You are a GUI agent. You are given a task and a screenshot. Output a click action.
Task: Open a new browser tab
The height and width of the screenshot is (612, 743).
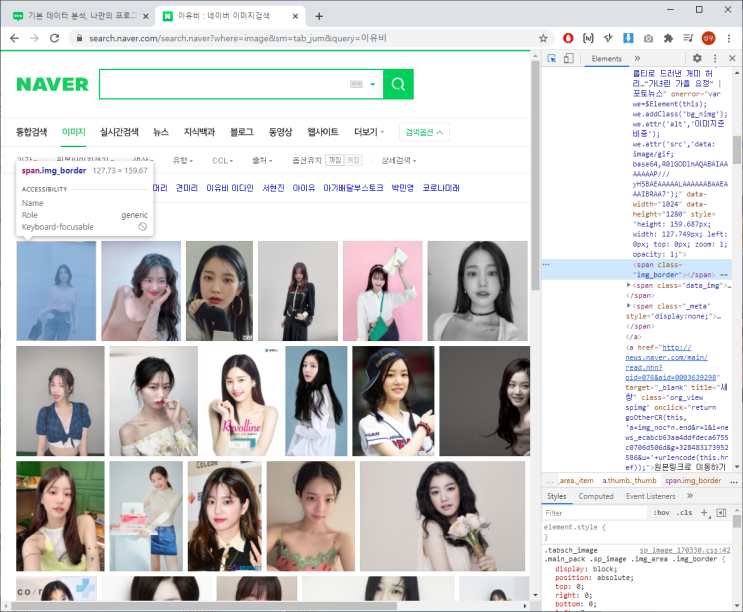pyautogui.click(x=319, y=16)
